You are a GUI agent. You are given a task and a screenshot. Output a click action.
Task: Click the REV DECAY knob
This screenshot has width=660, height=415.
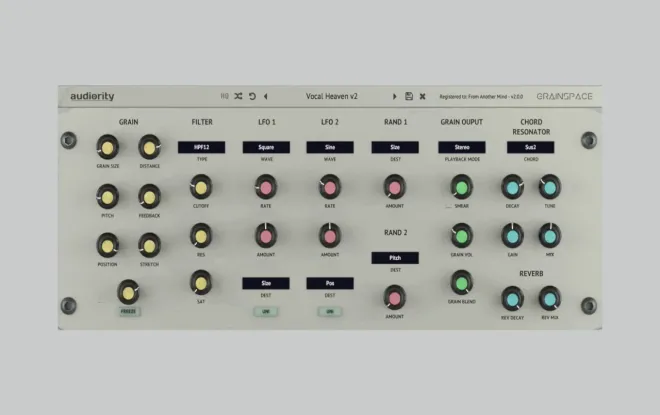[x=512, y=299]
